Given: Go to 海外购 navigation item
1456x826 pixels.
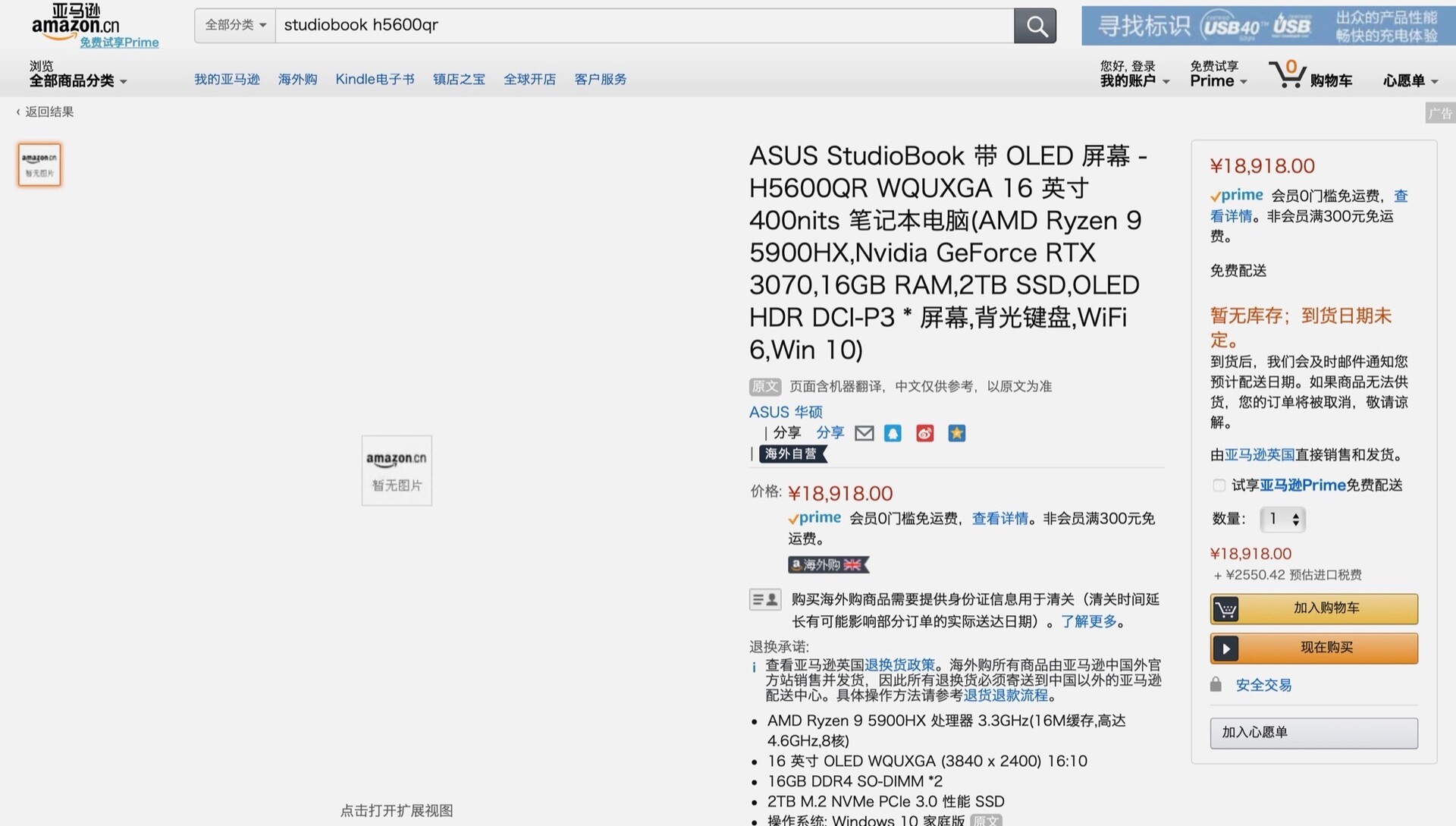Looking at the screenshot, I should pos(297,79).
